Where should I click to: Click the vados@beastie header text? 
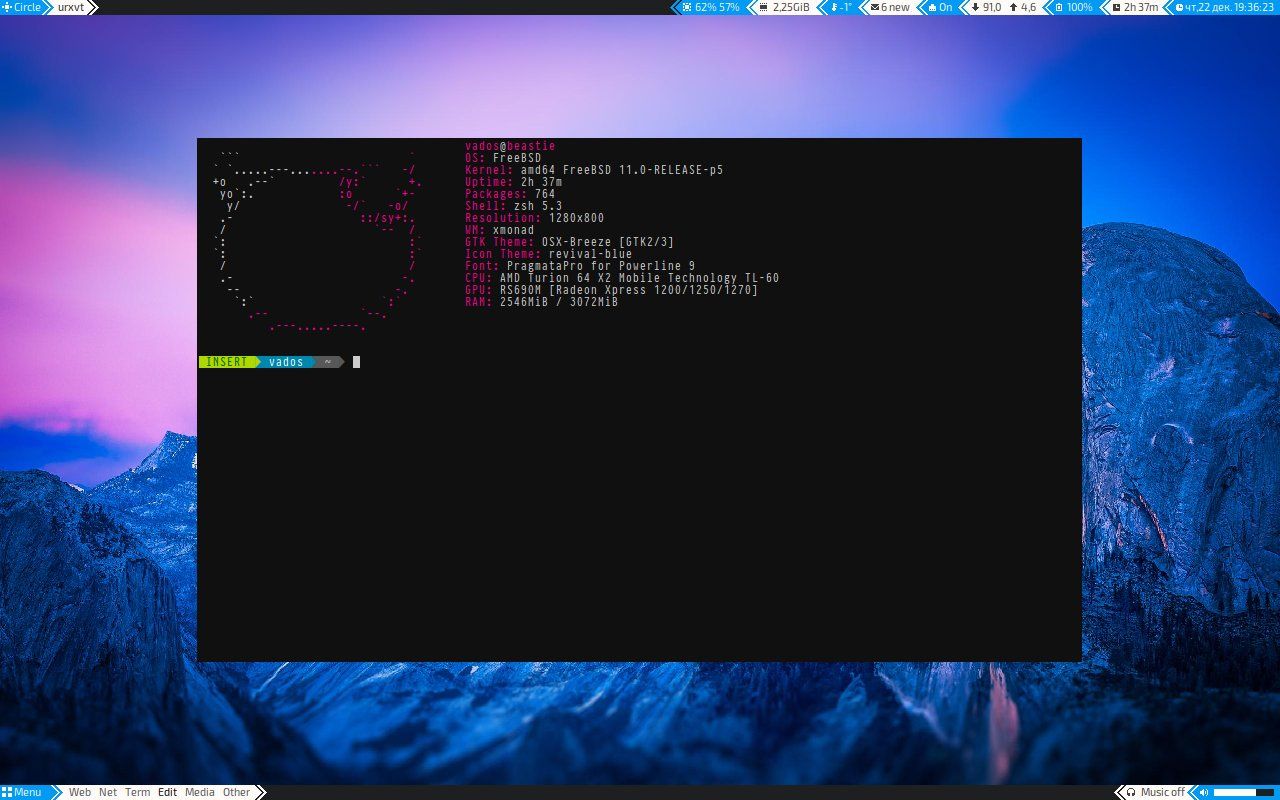point(510,146)
